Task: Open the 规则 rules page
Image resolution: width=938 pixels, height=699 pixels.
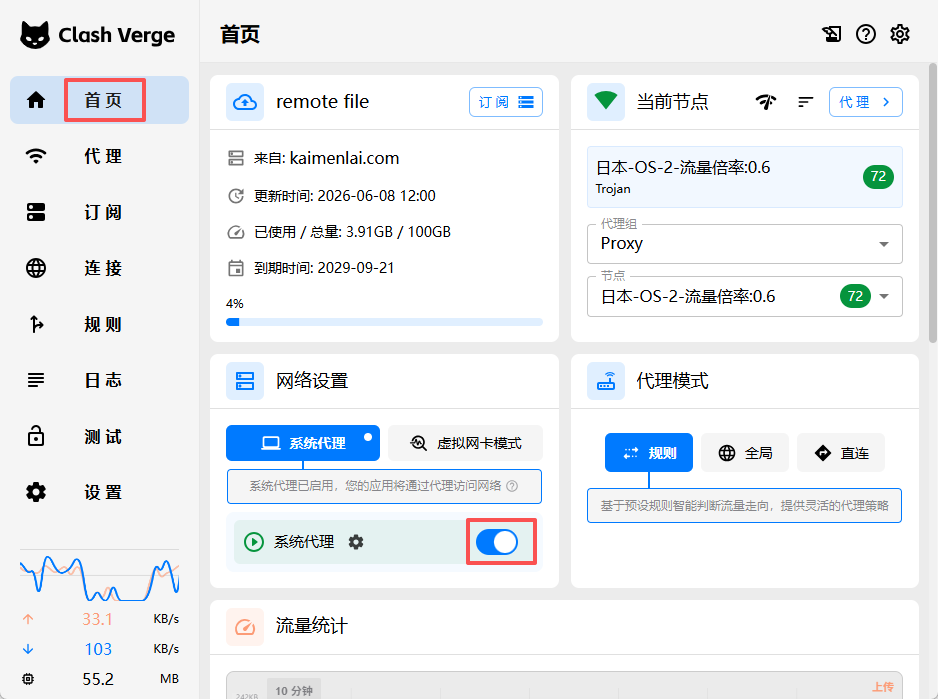Action: point(99,324)
